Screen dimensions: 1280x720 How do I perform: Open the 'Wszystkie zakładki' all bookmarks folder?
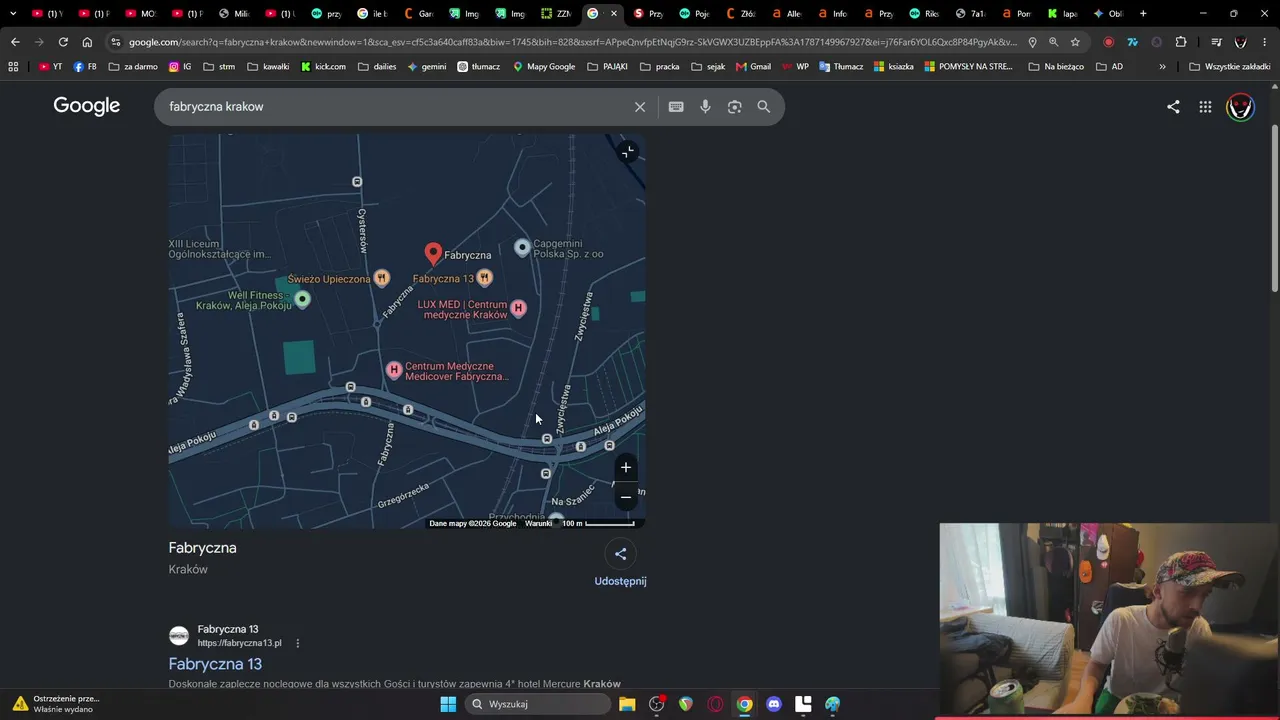[x=1229, y=67]
